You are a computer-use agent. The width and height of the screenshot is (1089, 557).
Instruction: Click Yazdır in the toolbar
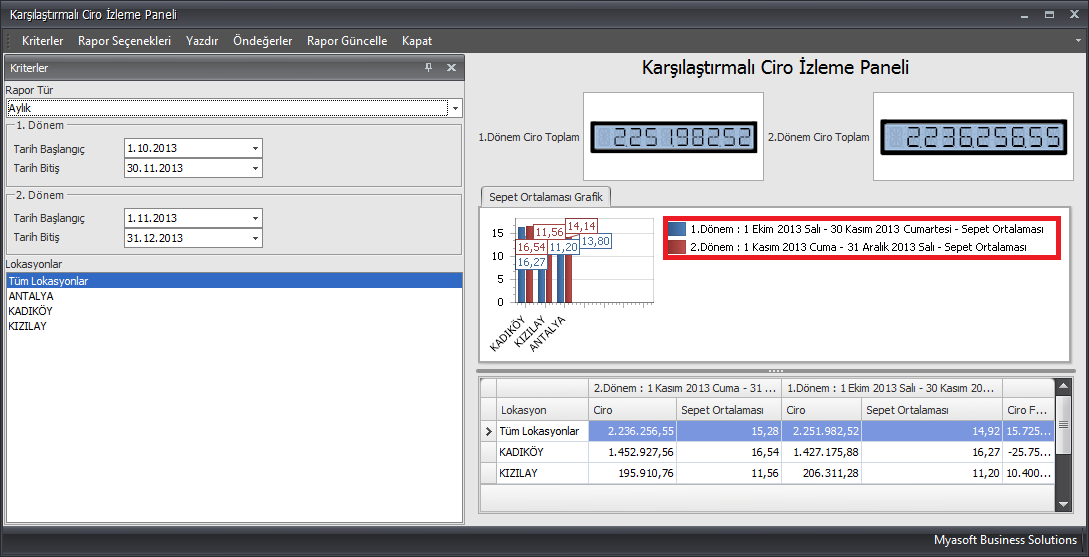pyautogui.click(x=202, y=41)
